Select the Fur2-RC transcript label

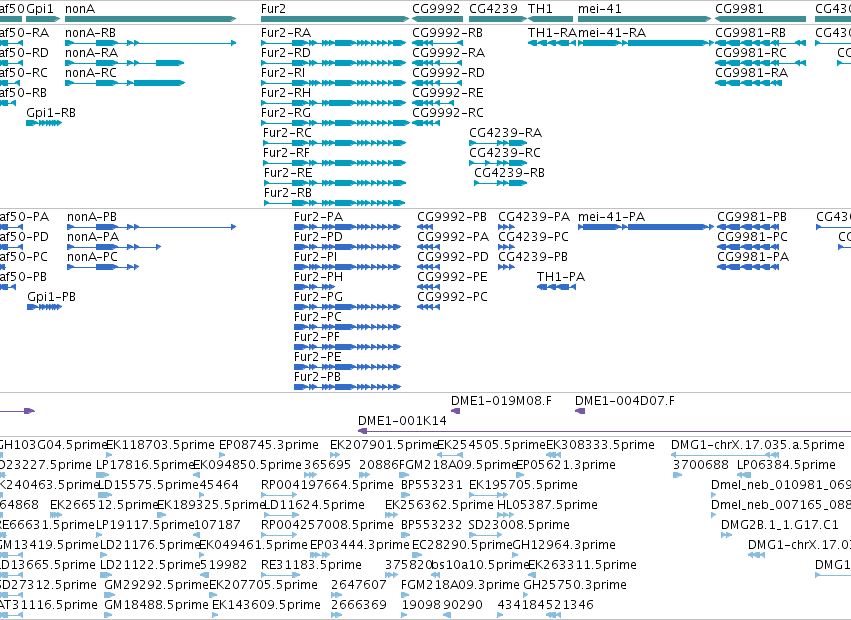coord(288,133)
